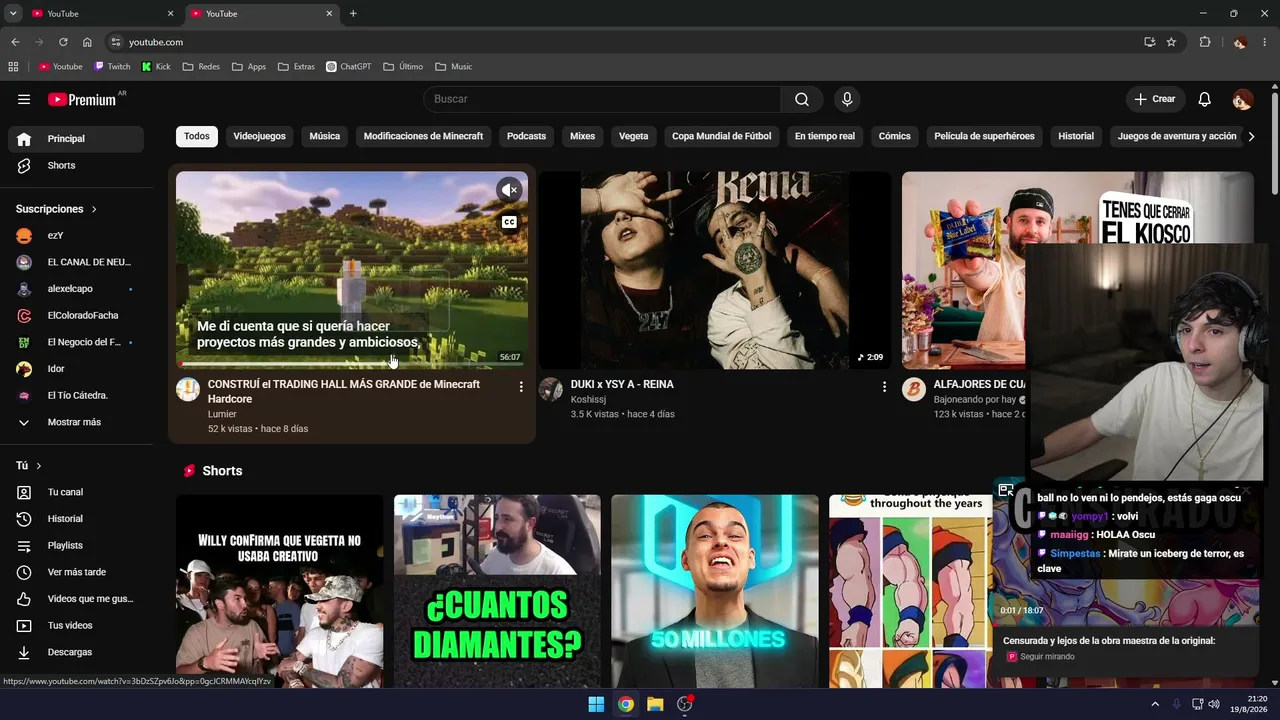Select the Principal sidebar item
This screenshot has width=1280, height=720.
pos(76,139)
